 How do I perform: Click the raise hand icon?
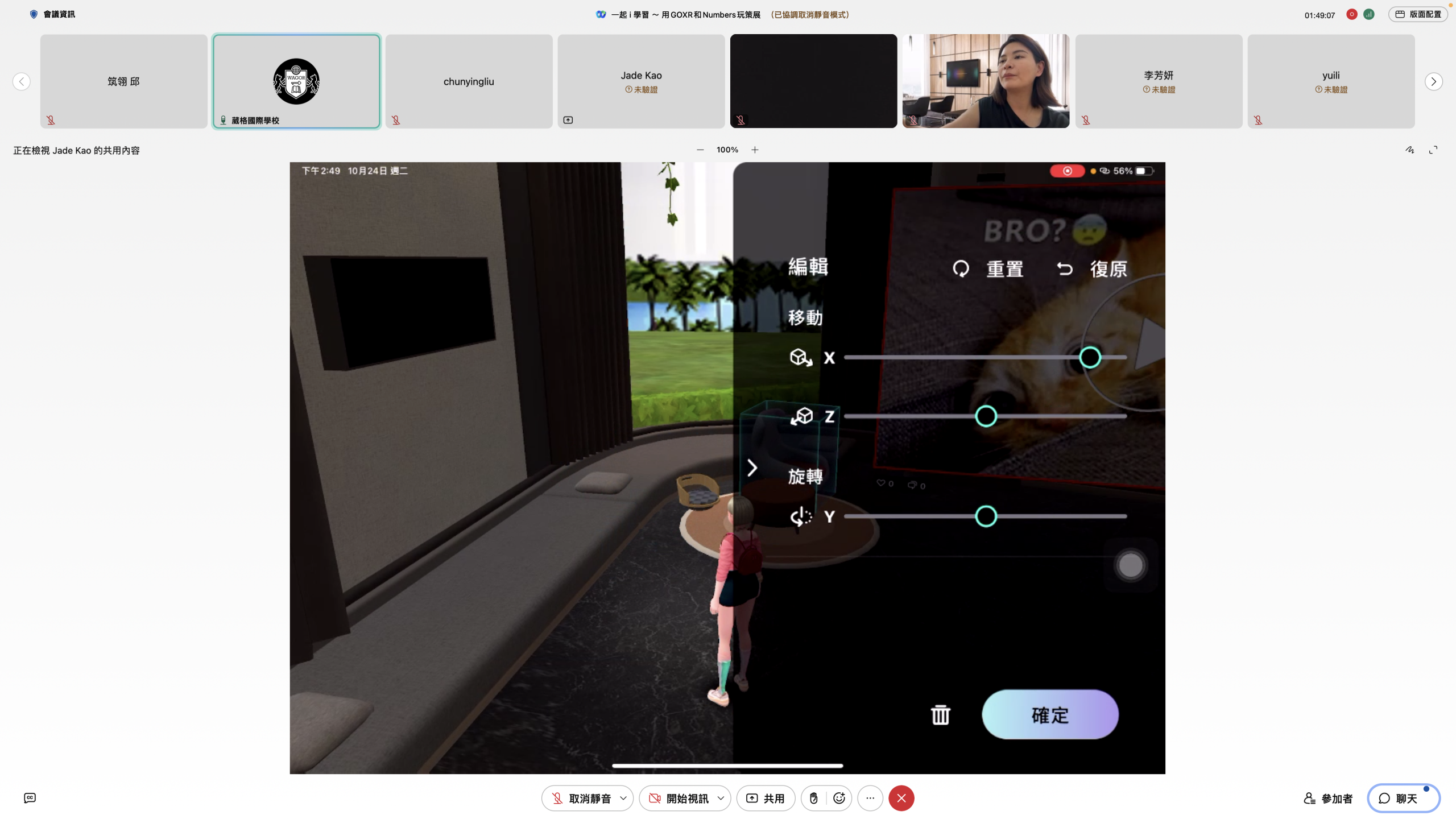(813, 798)
